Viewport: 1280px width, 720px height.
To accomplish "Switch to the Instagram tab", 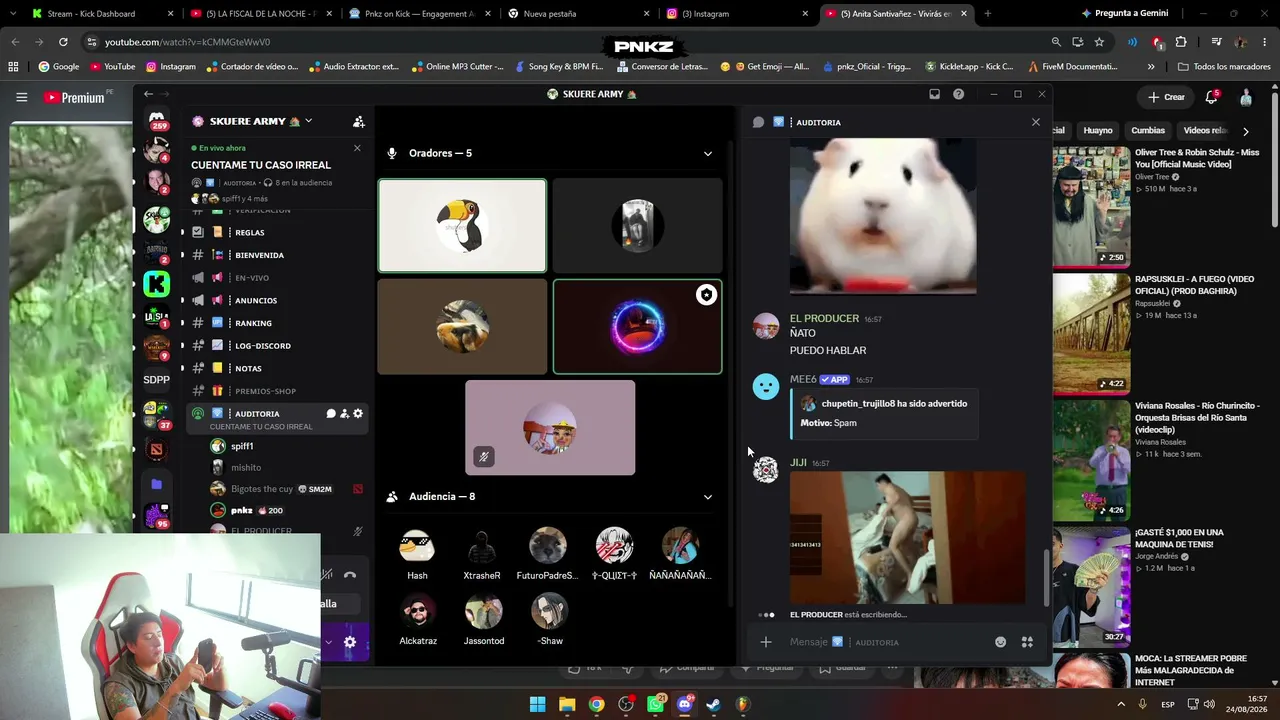I will pyautogui.click(x=735, y=14).
